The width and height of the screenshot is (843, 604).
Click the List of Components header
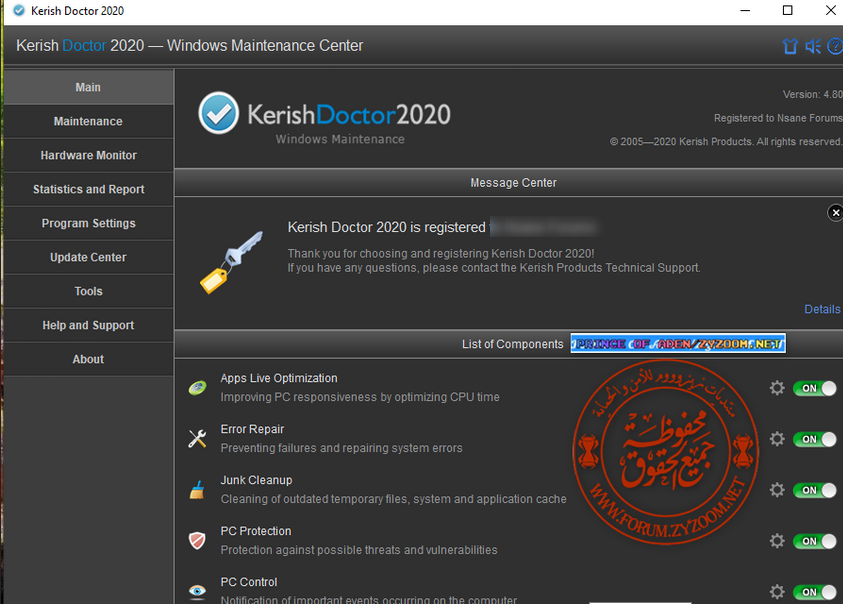512,344
